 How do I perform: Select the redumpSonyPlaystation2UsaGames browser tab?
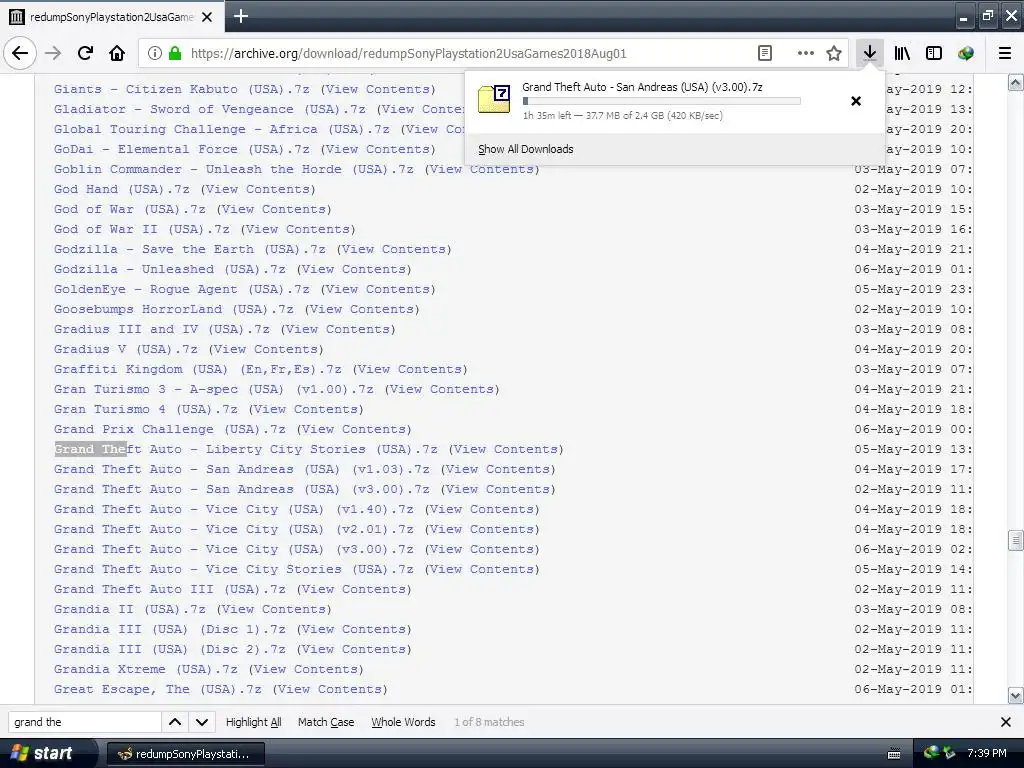112,17
